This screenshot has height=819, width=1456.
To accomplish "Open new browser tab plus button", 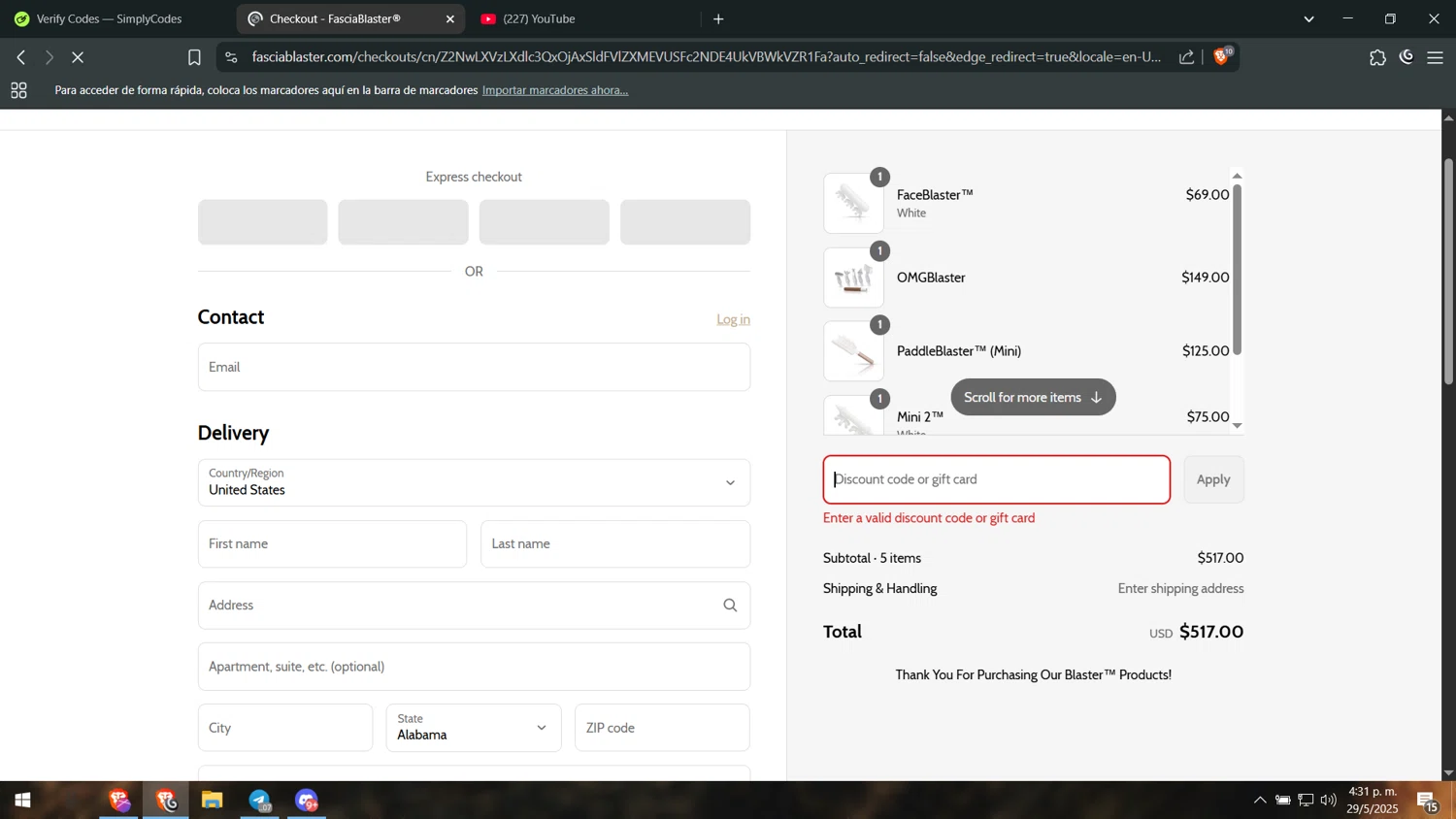I will click(x=718, y=18).
